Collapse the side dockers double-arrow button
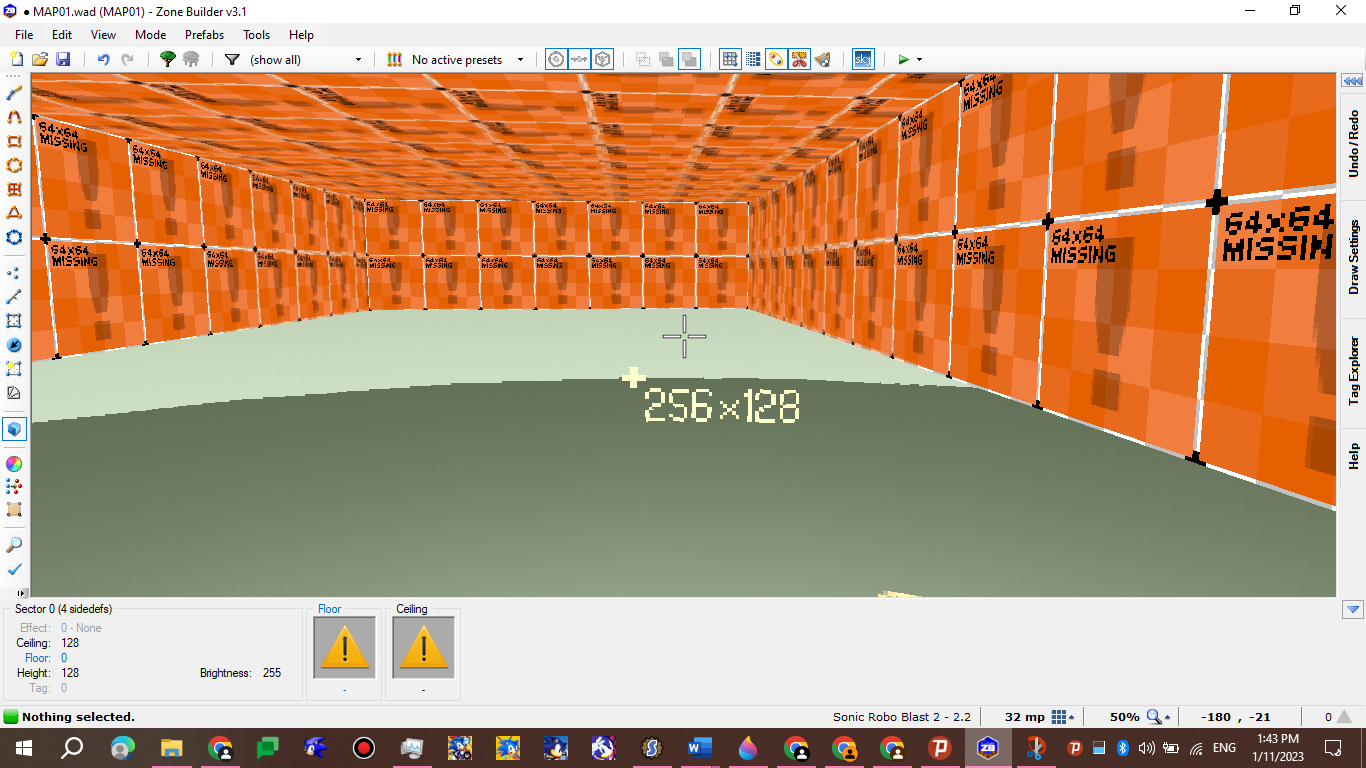1366x768 pixels. (1353, 81)
